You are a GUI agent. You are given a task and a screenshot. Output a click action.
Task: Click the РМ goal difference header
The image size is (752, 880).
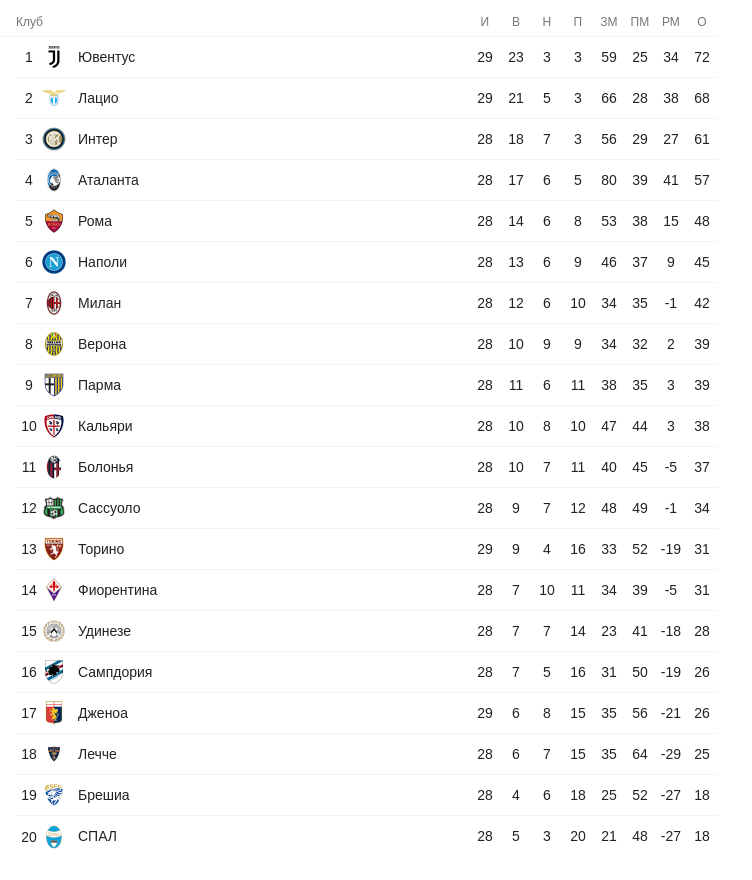pyautogui.click(x=671, y=22)
